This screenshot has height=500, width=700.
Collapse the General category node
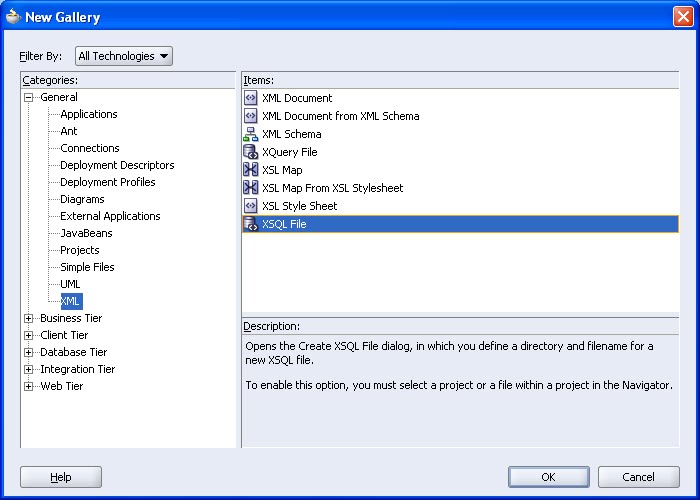pyautogui.click(x=29, y=97)
